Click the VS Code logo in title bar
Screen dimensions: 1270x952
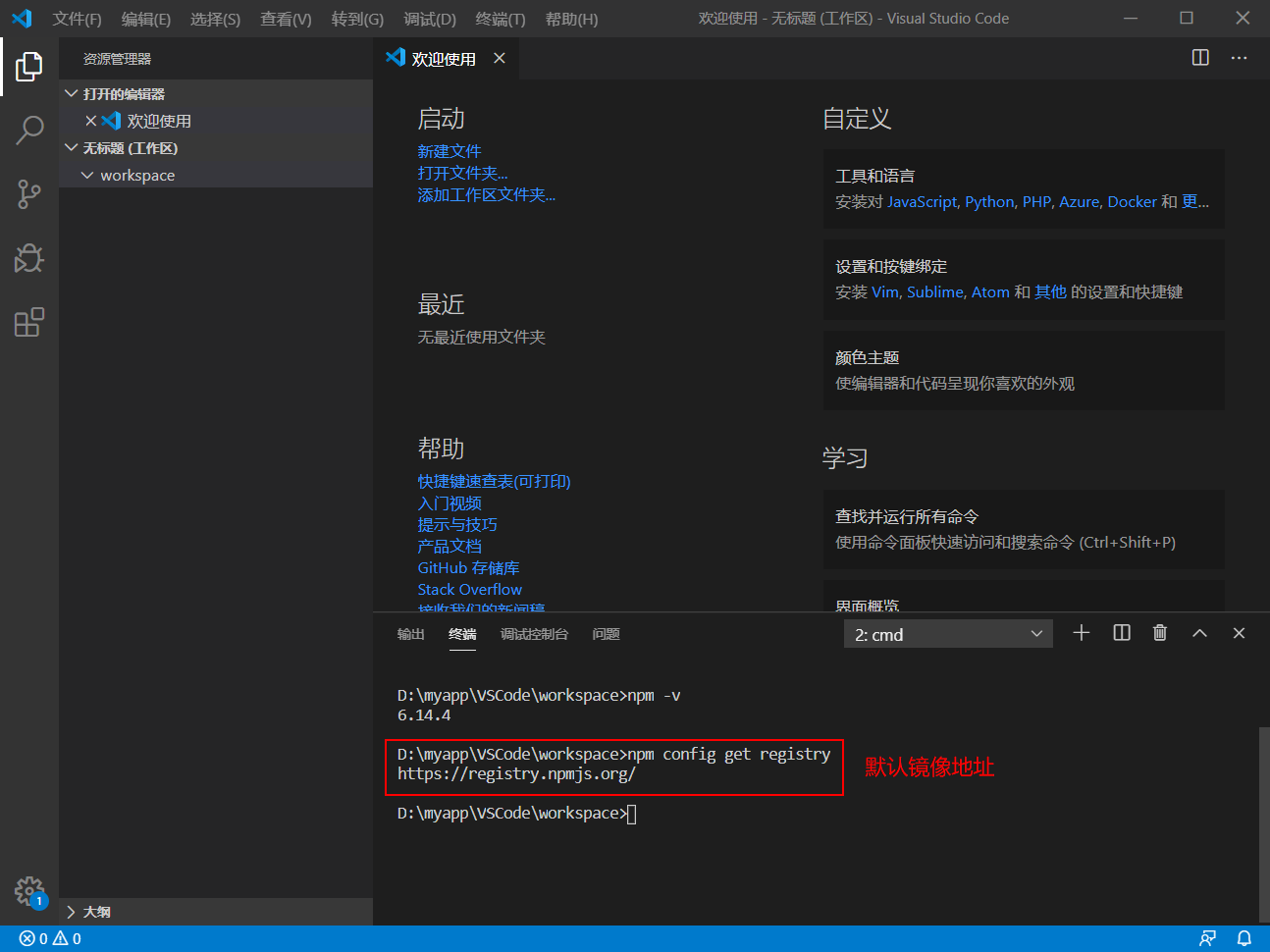pyautogui.click(x=22, y=19)
